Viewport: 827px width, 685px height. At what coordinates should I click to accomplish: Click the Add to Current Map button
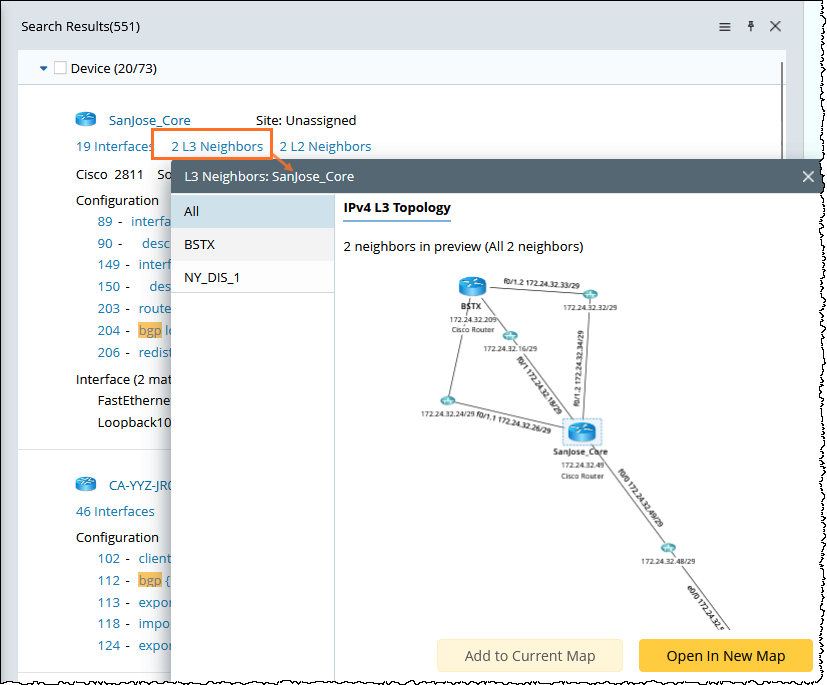click(529, 656)
